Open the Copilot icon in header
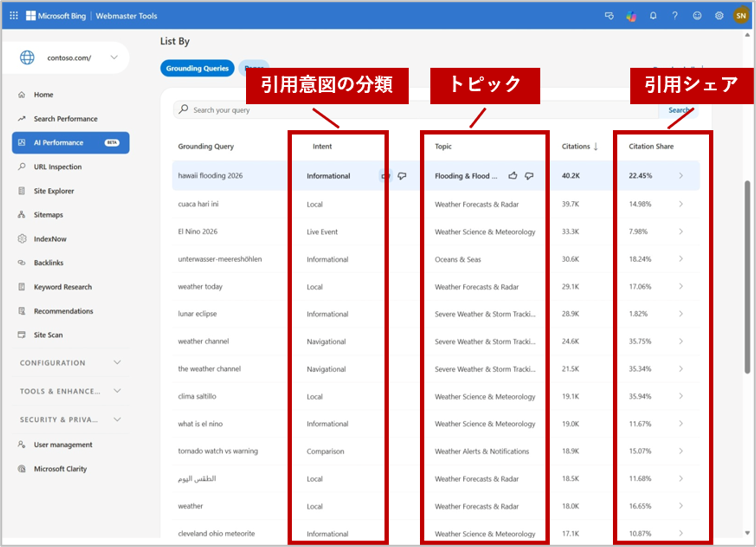 point(631,16)
